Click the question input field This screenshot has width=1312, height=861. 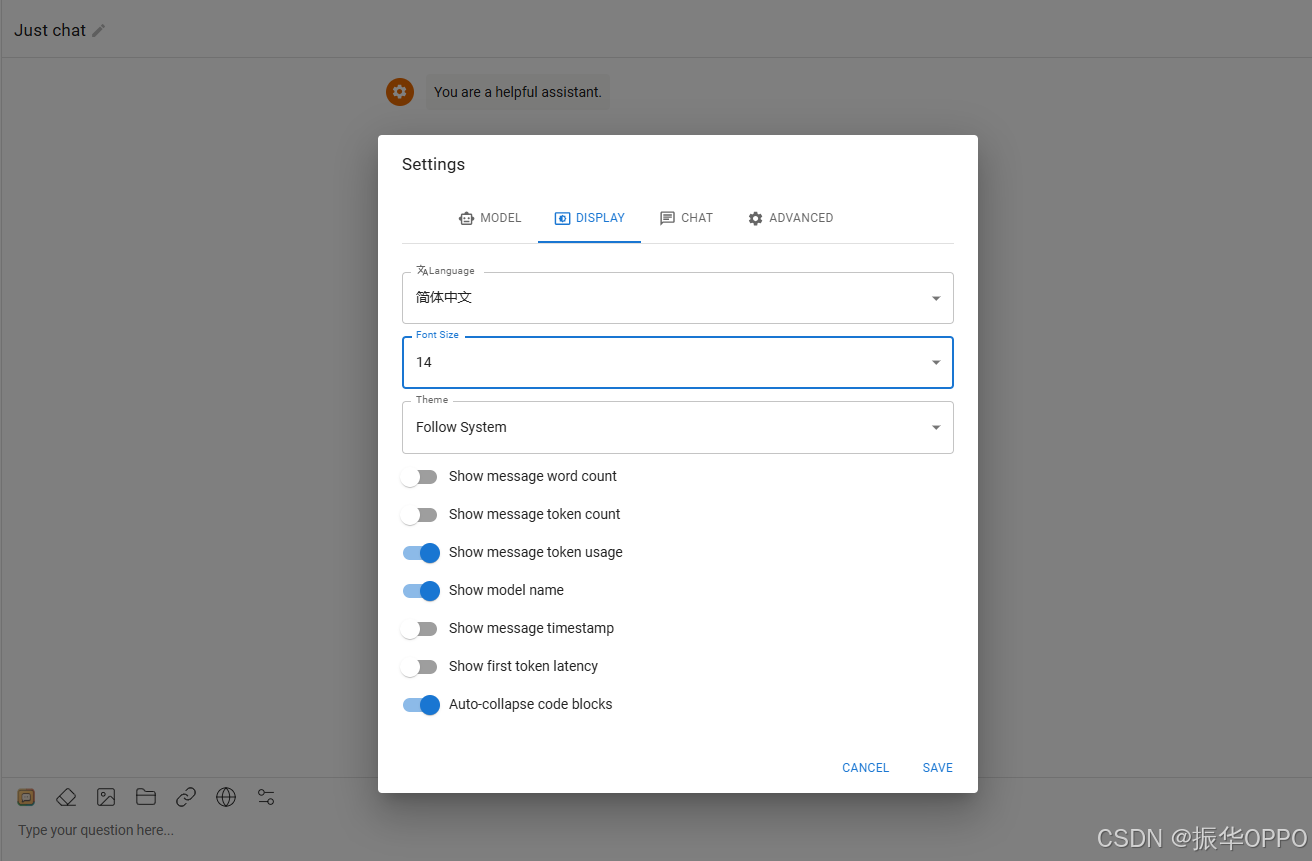point(656,830)
